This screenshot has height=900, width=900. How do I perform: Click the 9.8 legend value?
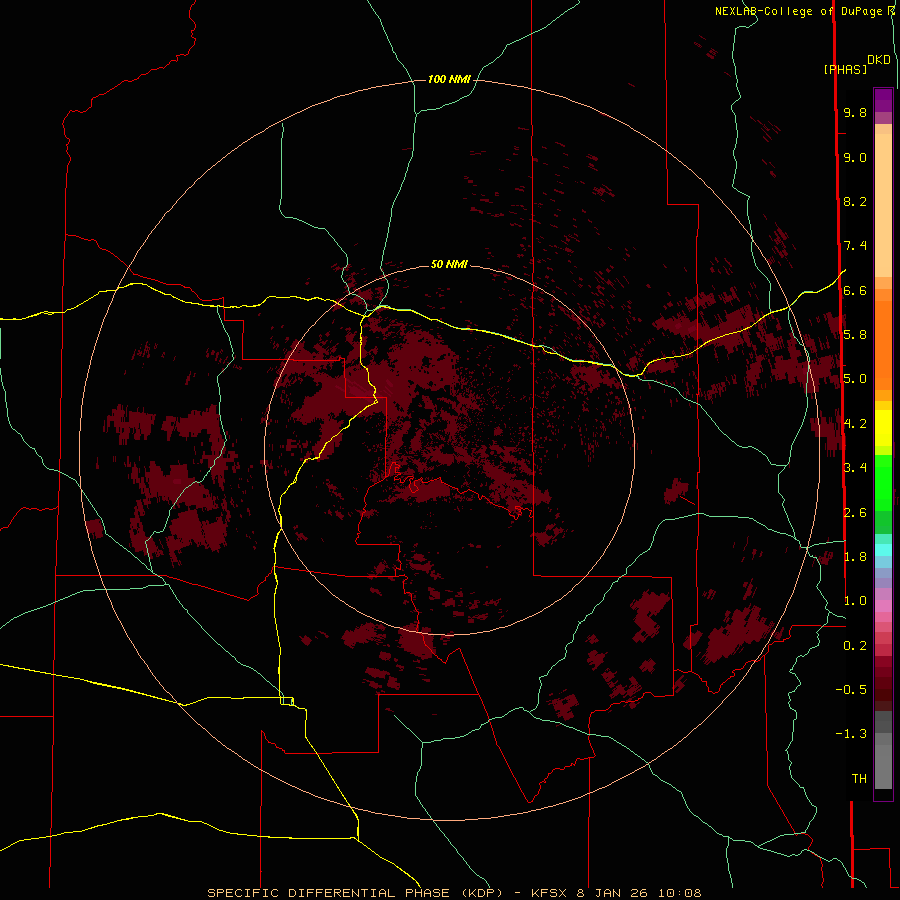click(x=855, y=112)
